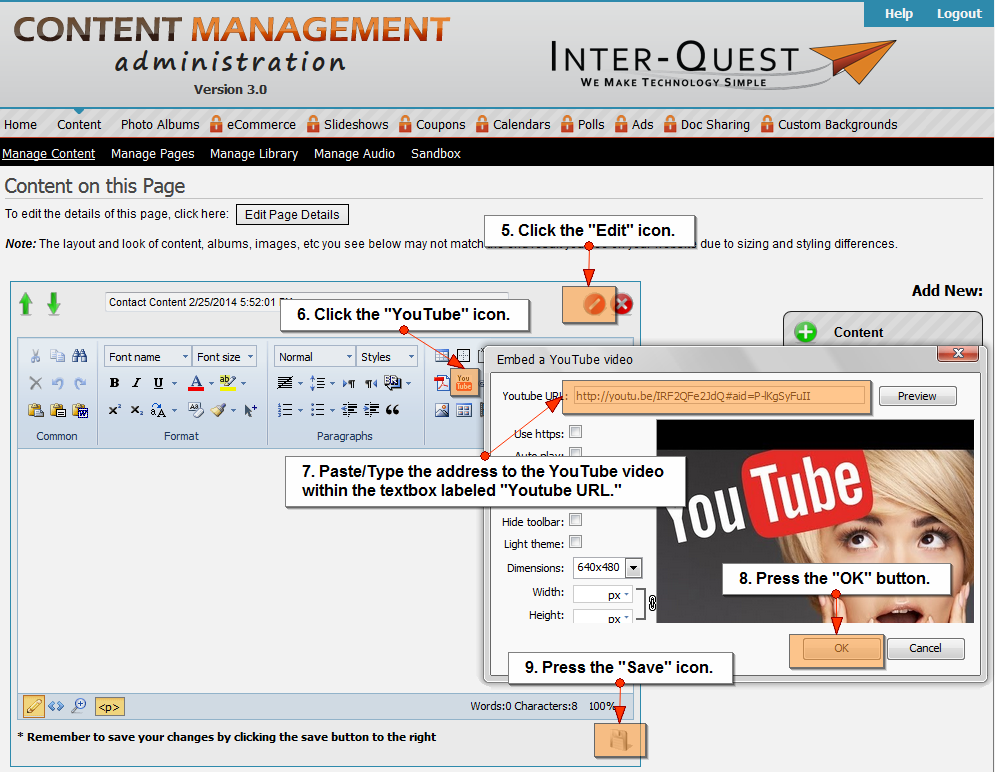Viewport: 995px width, 772px height.
Task: Click the Find binoculars icon
Action: (x=79, y=356)
